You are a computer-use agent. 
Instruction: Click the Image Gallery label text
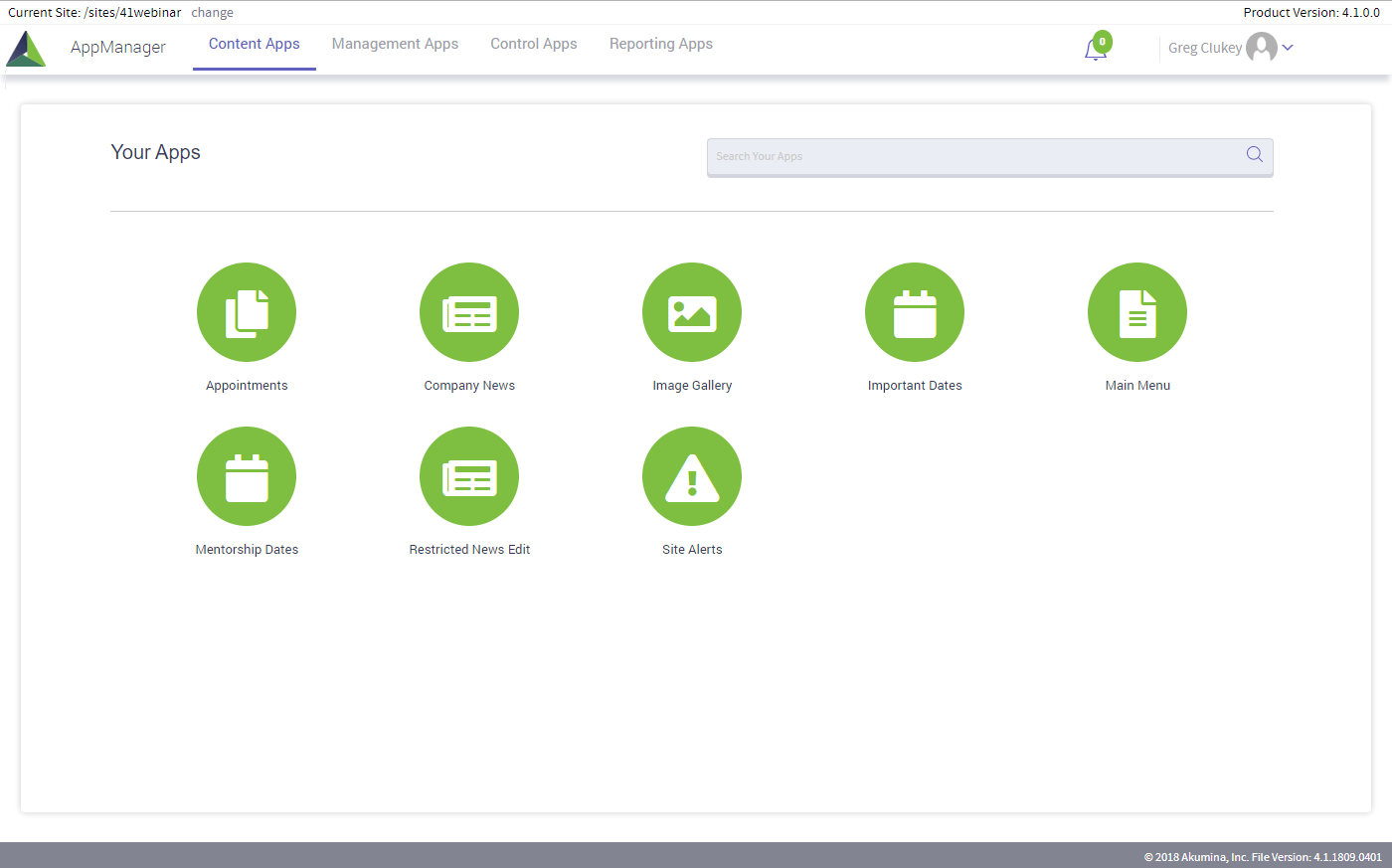tap(692, 386)
